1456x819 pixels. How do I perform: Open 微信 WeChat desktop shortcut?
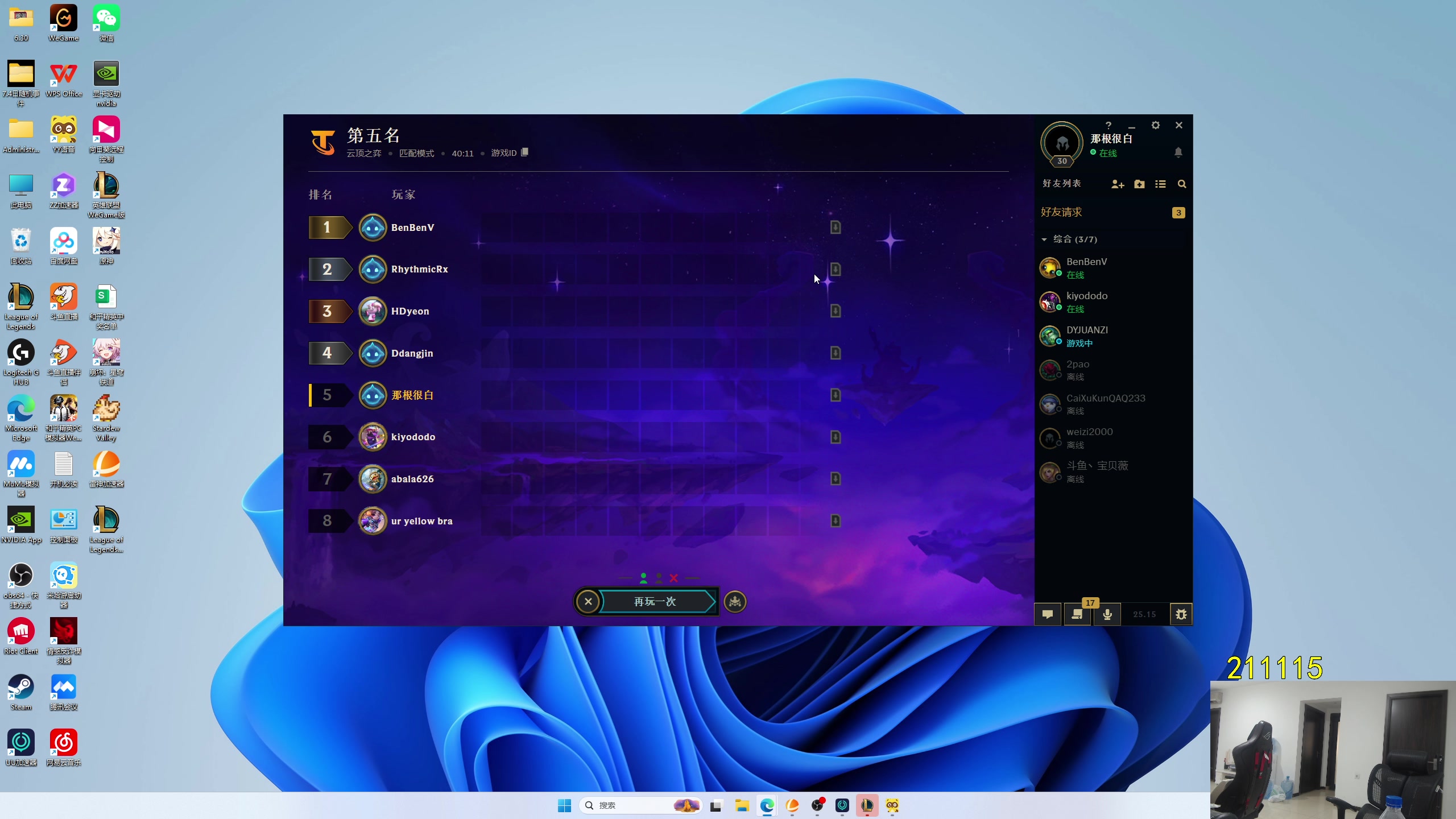coord(106,23)
